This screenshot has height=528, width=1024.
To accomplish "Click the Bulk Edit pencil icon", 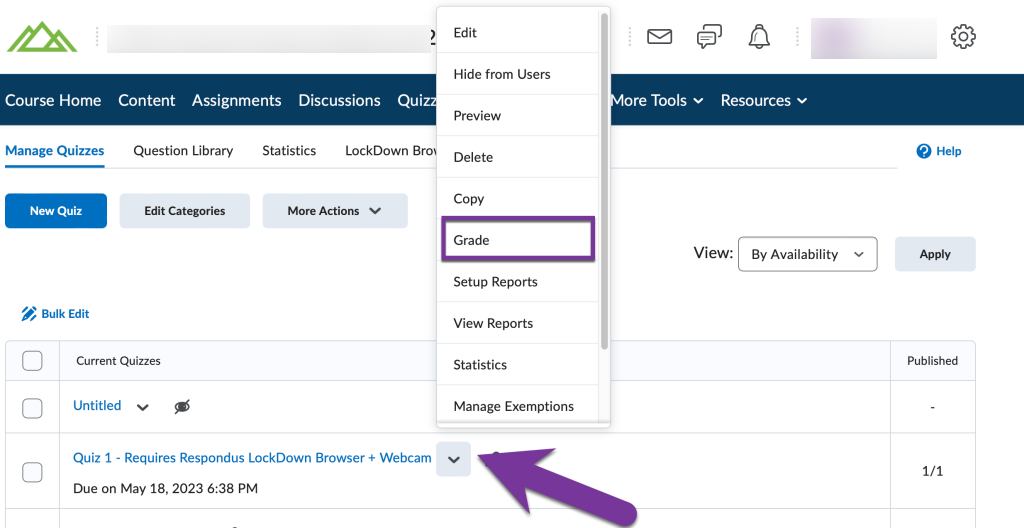I will point(29,314).
